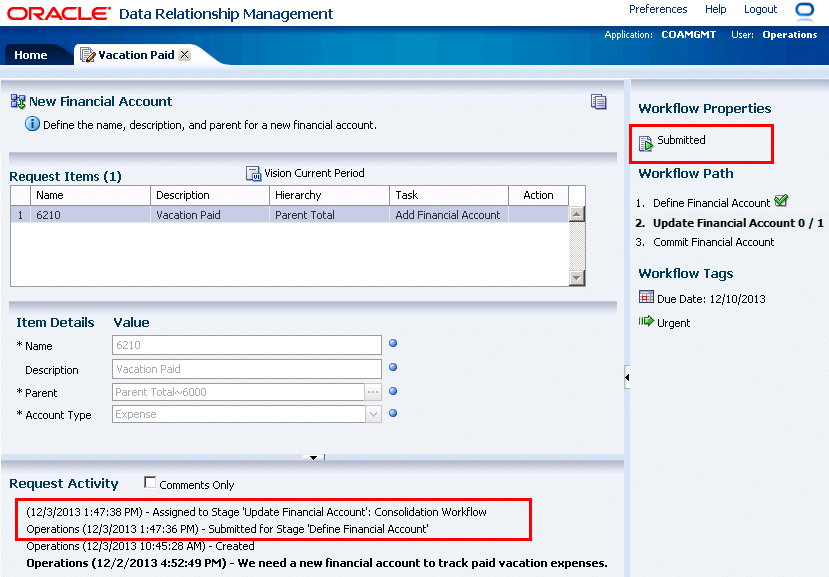Click the Vision Current Period version icon
Image resolution: width=829 pixels, height=577 pixels.
click(x=253, y=173)
